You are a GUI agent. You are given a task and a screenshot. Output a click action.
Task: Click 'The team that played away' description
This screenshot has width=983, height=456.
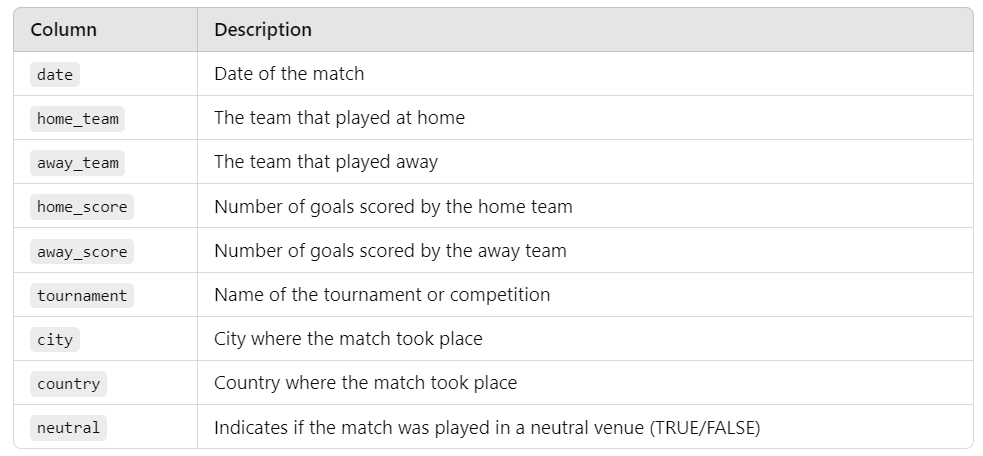tap(326, 162)
